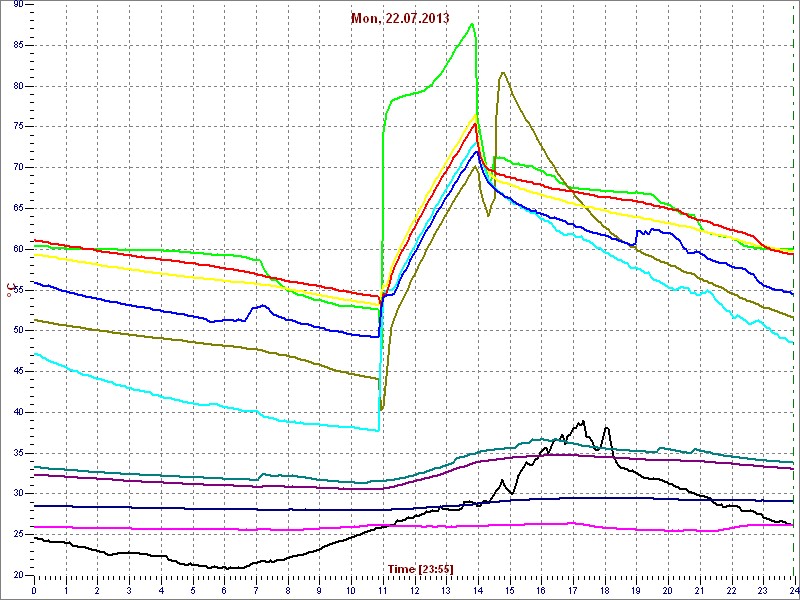
Task: Select the 45 temperature axis label
Action: pos(18,372)
